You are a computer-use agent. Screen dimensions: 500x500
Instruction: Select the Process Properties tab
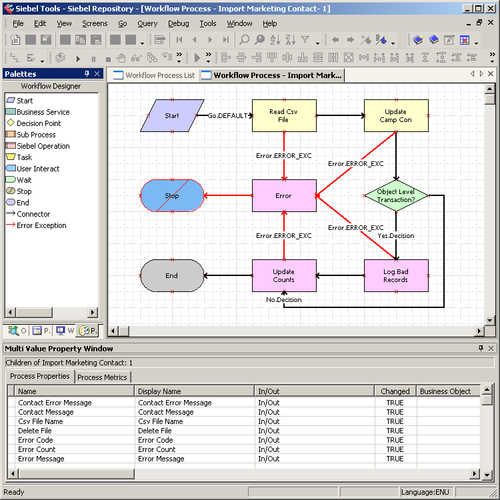click(40, 376)
